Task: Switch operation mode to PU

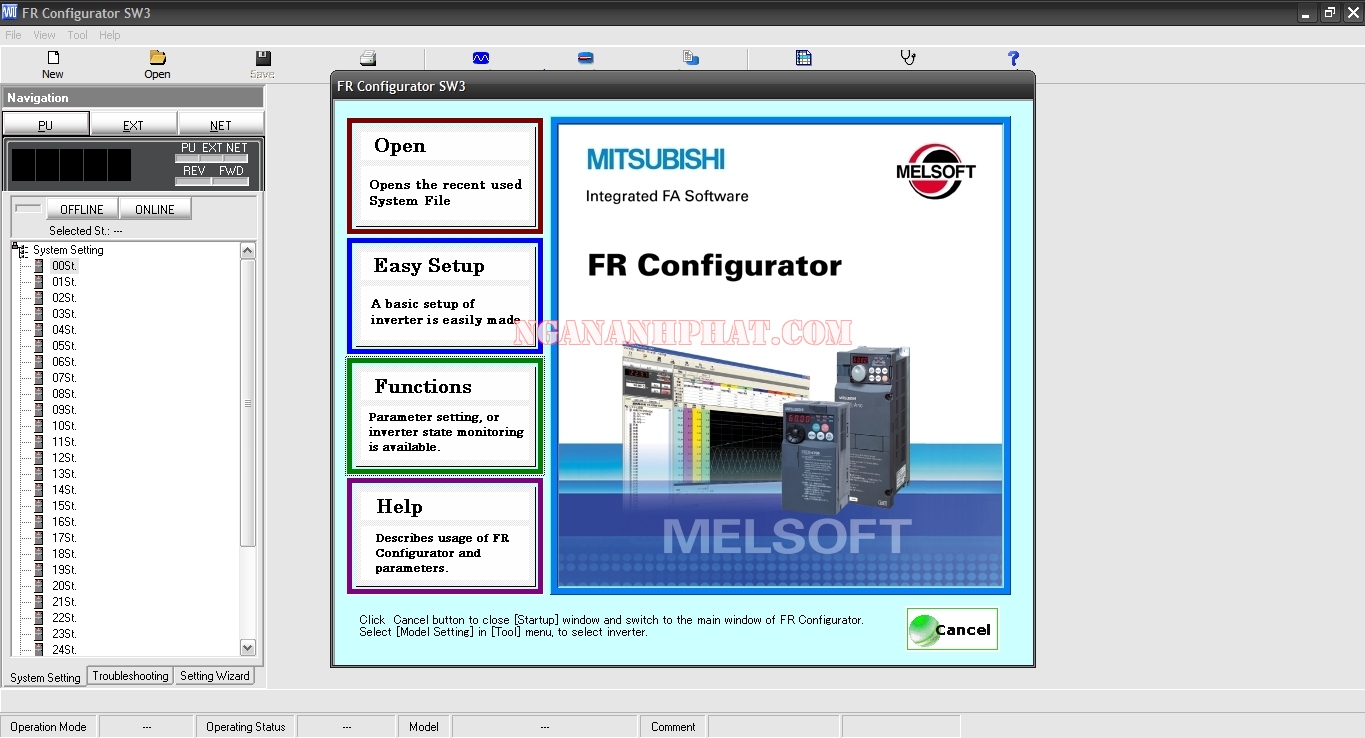Action: click(x=46, y=125)
